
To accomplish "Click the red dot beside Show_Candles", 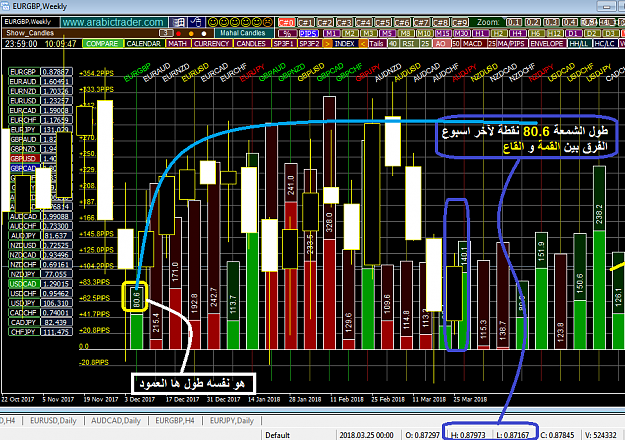I will point(179,33).
